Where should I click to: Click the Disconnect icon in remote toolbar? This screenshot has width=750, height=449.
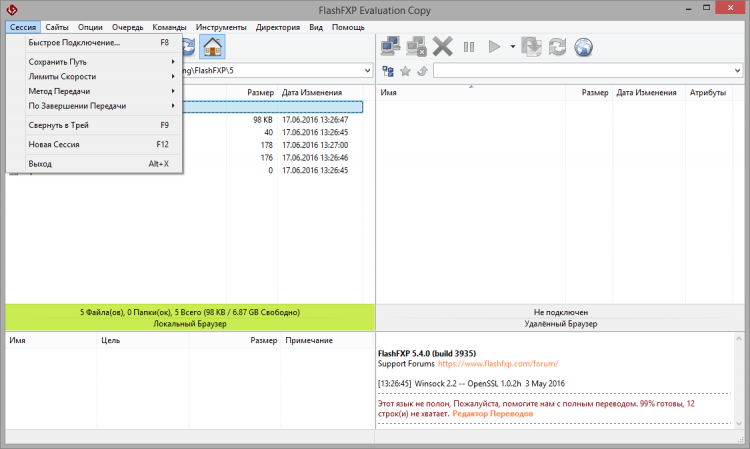pyautogui.click(x=416, y=47)
